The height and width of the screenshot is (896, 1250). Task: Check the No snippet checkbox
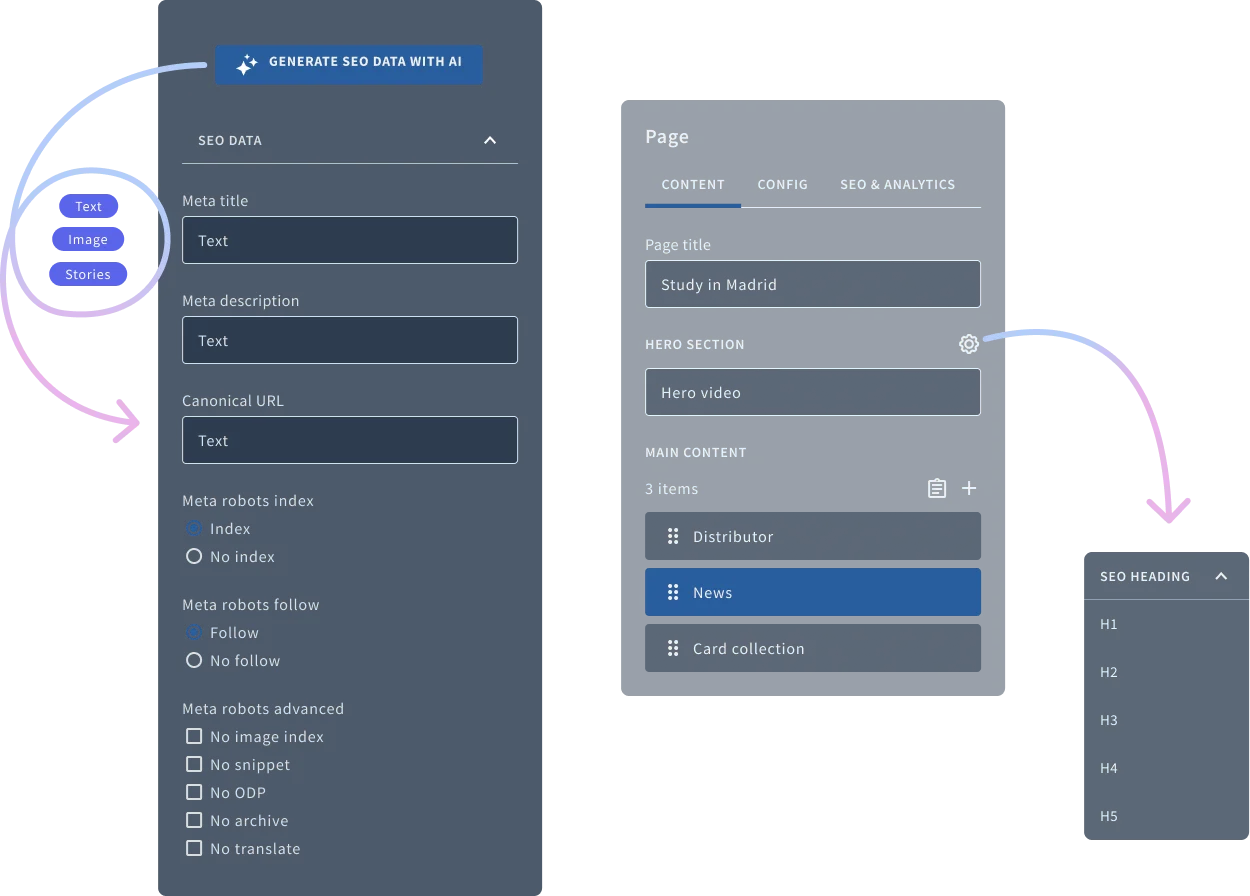pyautogui.click(x=194, y=764)
